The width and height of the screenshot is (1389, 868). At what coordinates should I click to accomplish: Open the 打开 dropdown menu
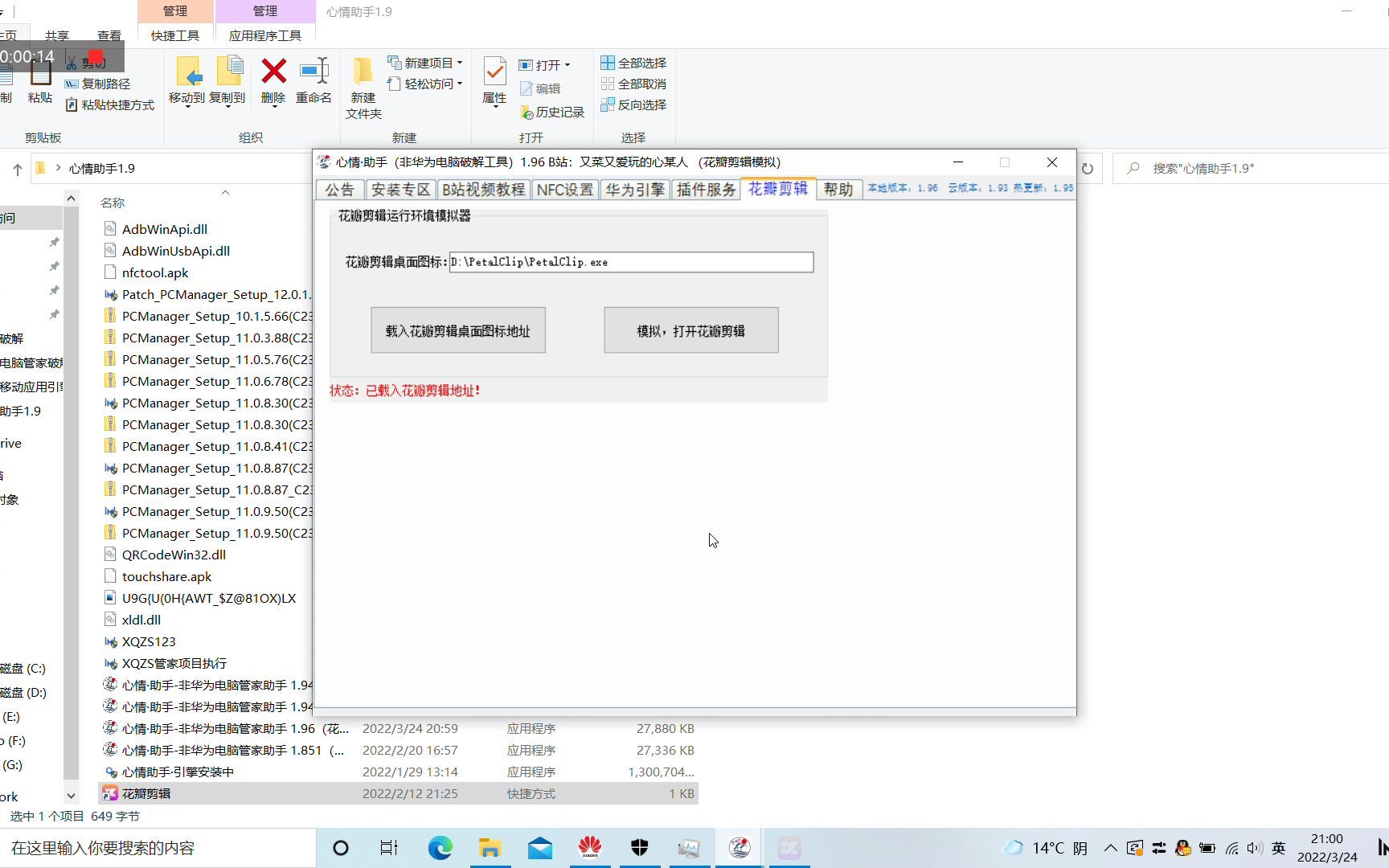pos(568,64)
